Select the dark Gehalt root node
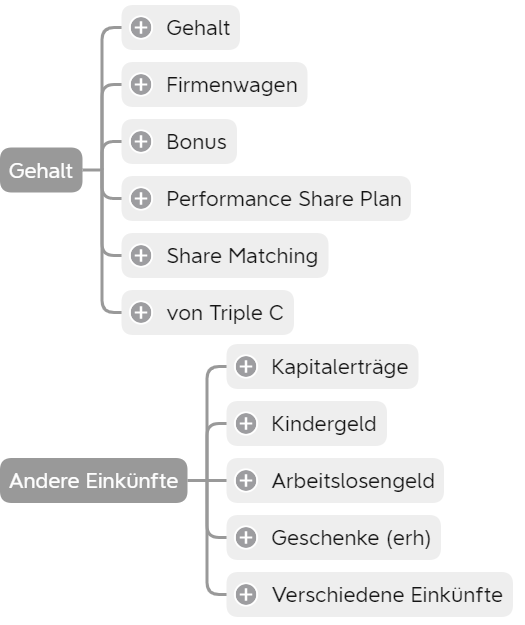 [x=41, y=170]
